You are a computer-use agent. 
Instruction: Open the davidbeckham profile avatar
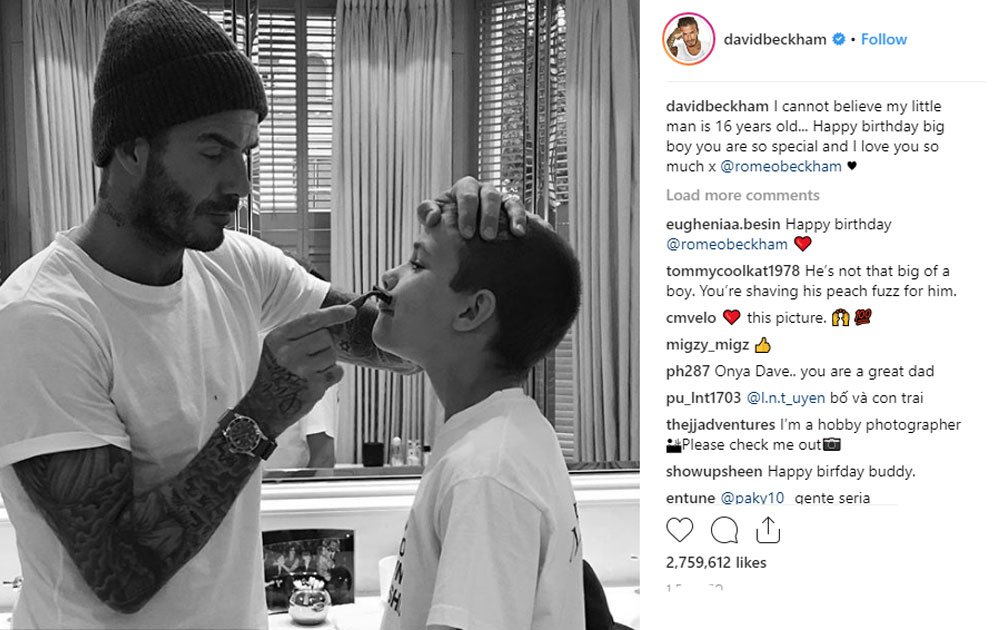(x=688, y=39)
